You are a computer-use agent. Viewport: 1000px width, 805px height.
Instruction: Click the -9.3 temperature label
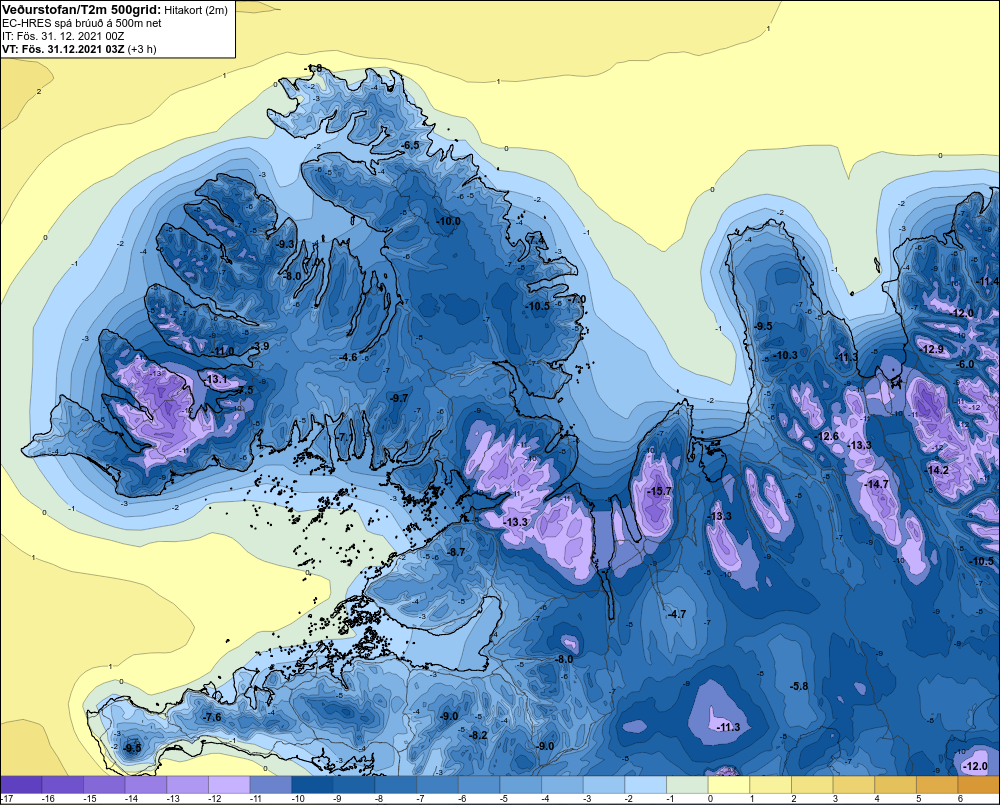285,244
